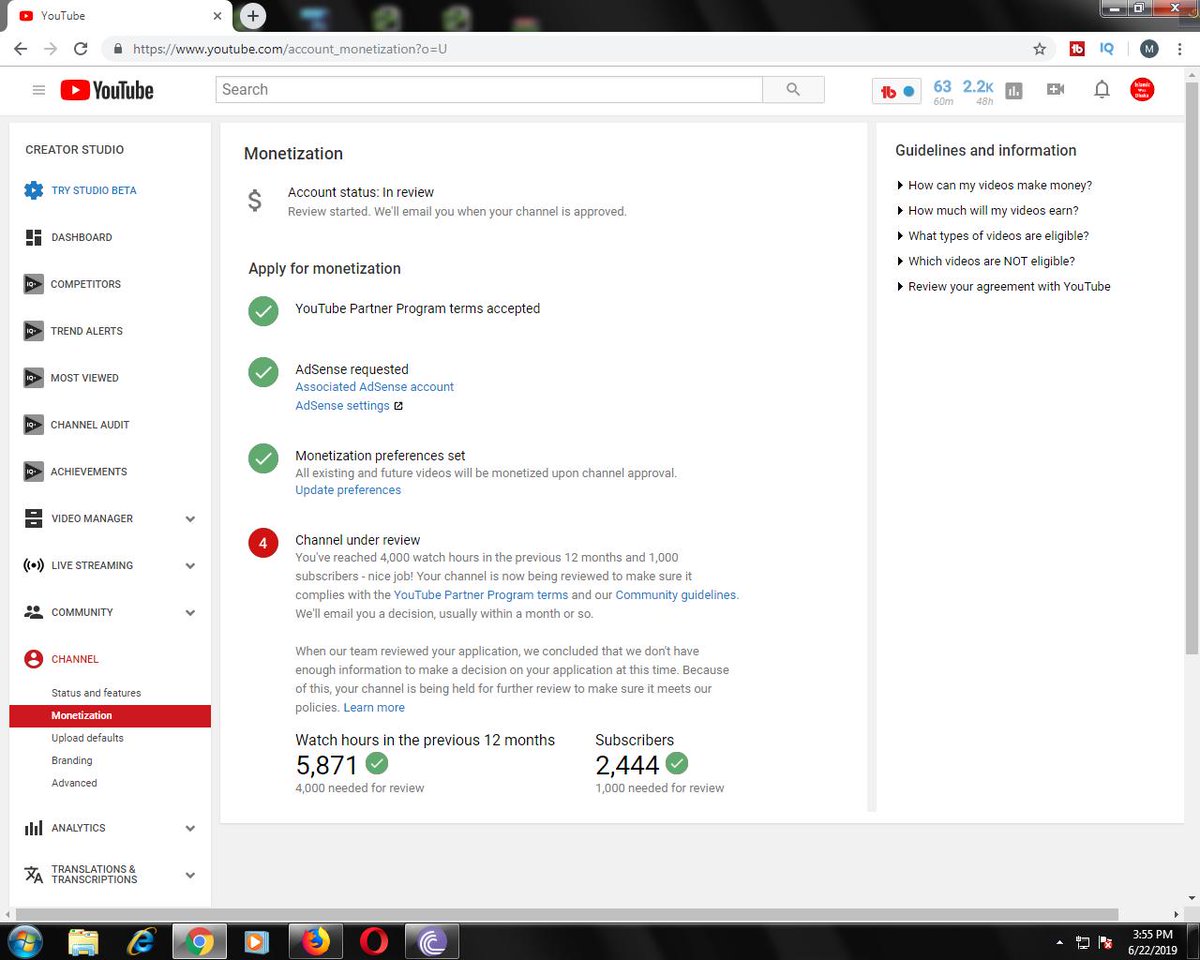Click the search magnifier button
The image size is (1200, 960).
coord(793,89)
